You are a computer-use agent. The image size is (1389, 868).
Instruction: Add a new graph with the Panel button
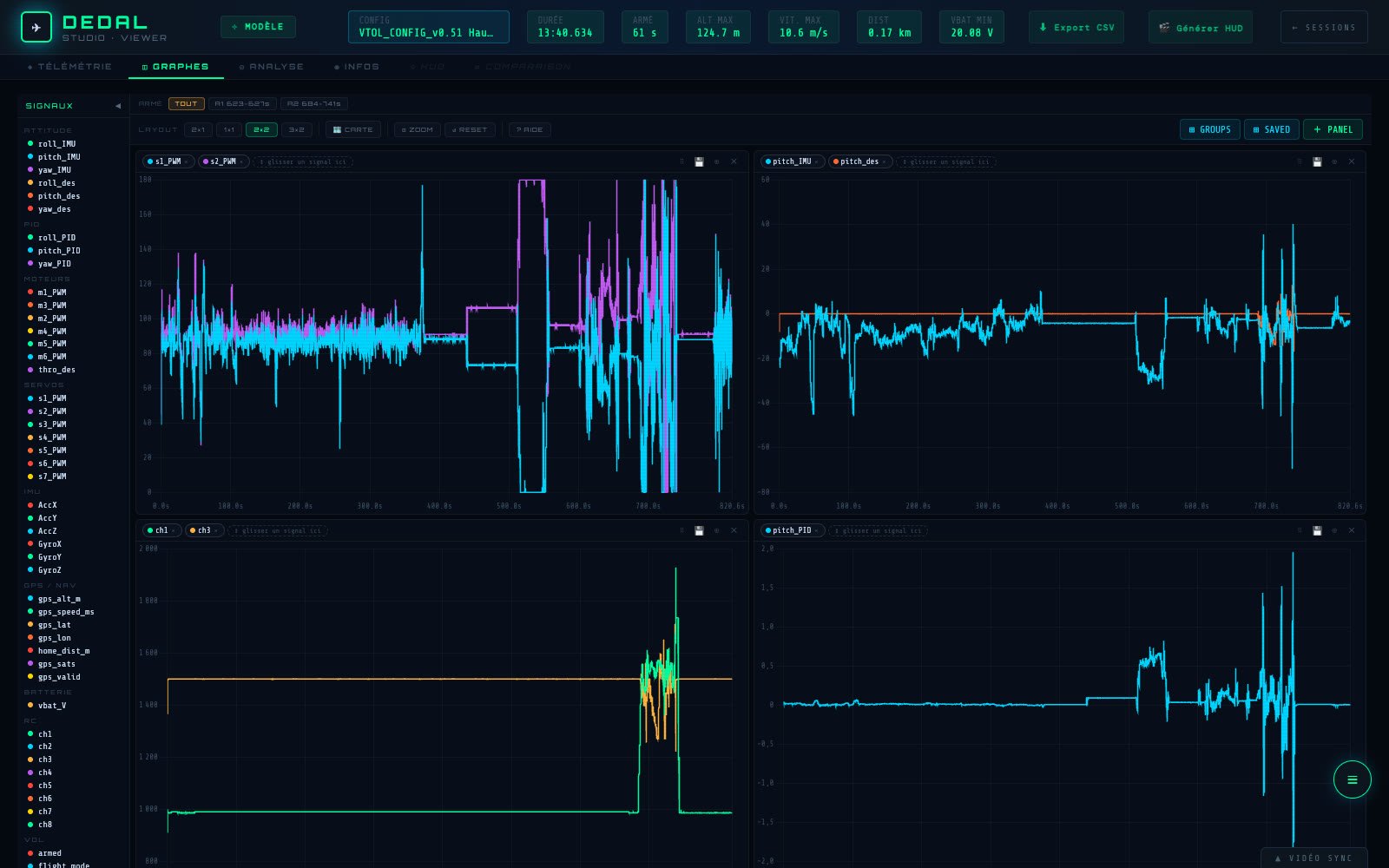pyautogui.click(x=1333, y=129)
